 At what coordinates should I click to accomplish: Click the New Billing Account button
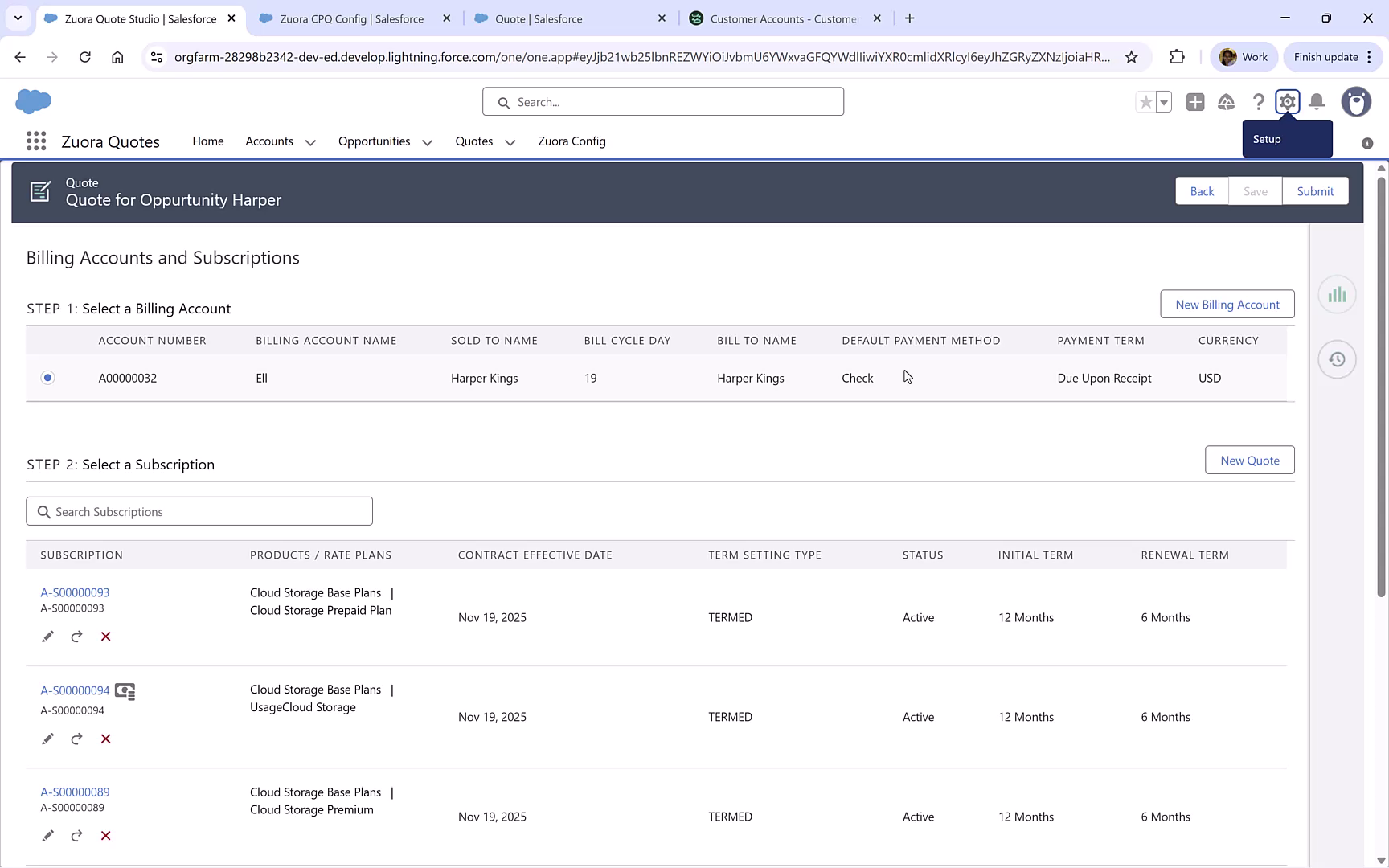tap(1227, 305)
